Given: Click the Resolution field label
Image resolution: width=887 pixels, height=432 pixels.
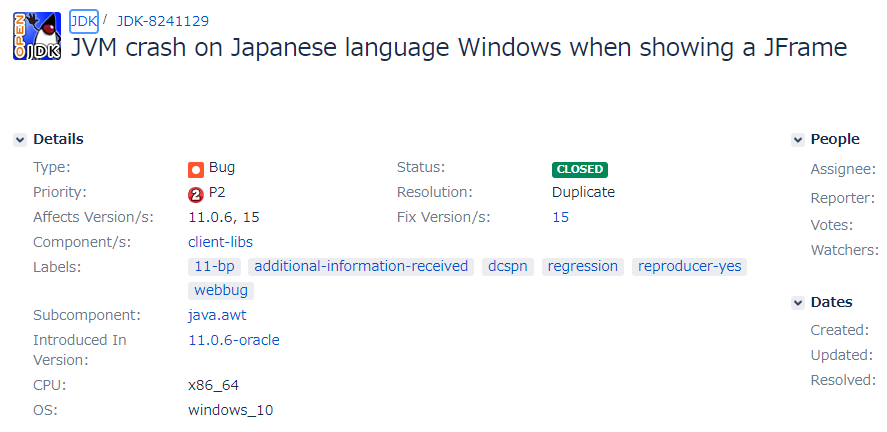Looking at the screenshot, I should (434, 192).
